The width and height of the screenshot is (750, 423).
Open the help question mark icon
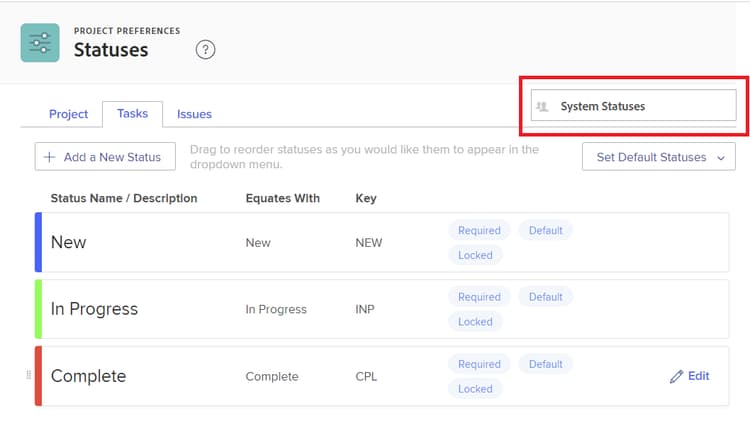pyautogui.click(x=205, y=49)
